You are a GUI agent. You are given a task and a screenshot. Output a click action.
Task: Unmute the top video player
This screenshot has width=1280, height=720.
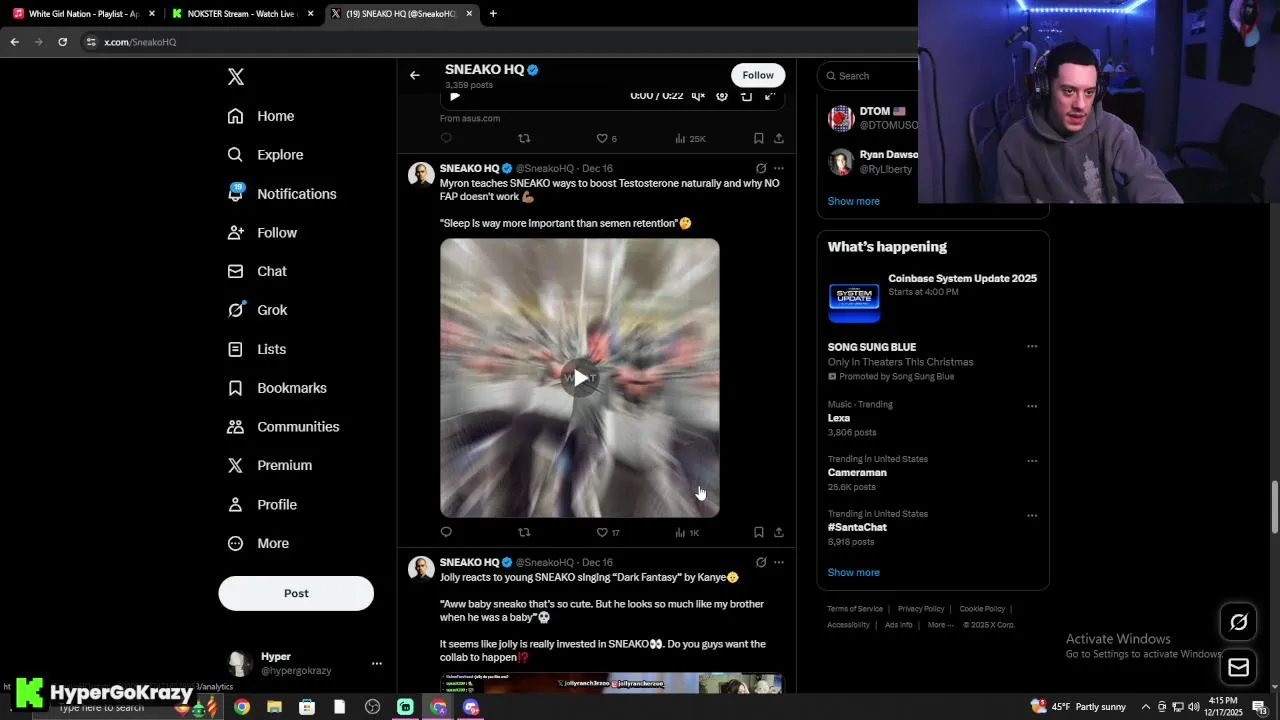point(698,96)
